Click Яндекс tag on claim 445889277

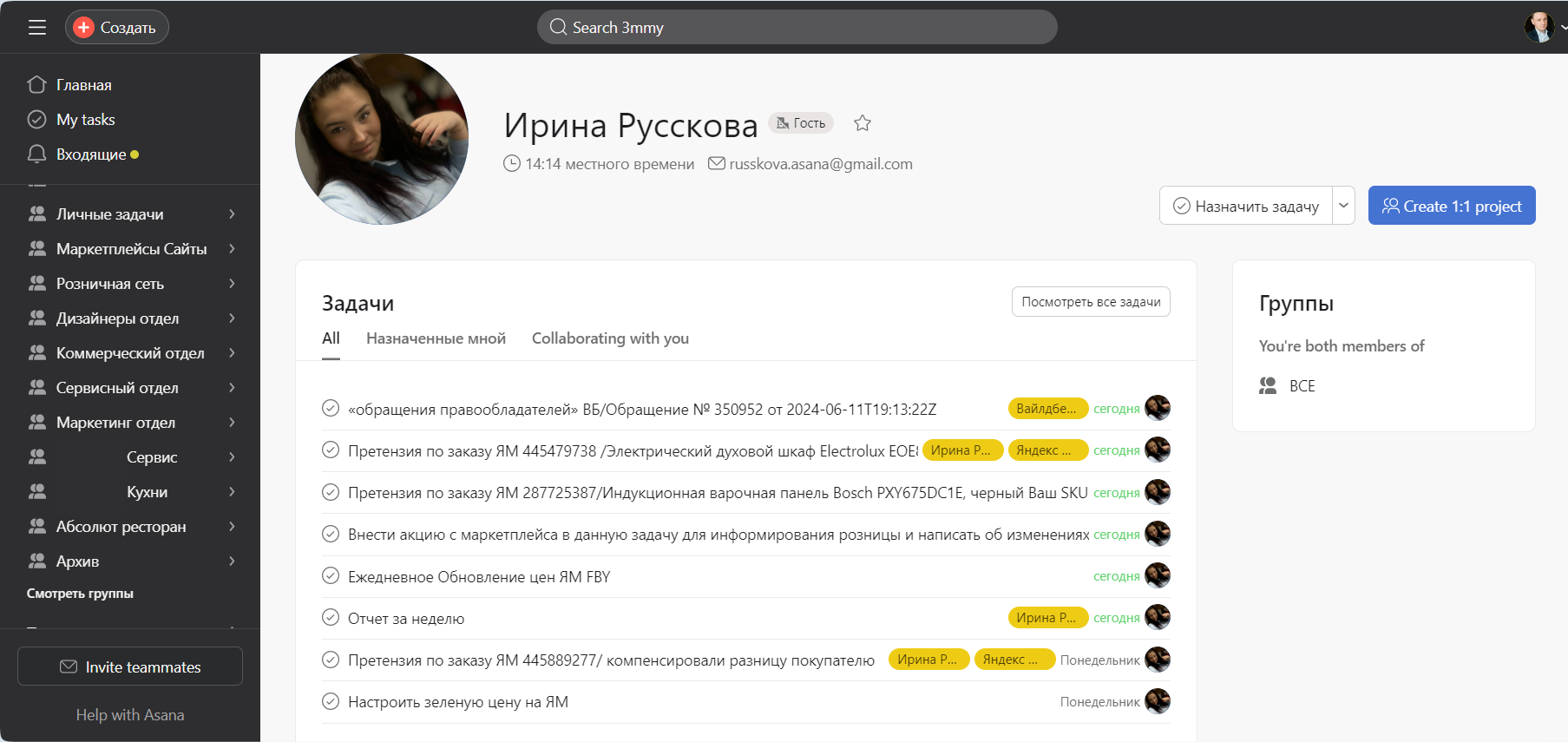[1014, 660]
